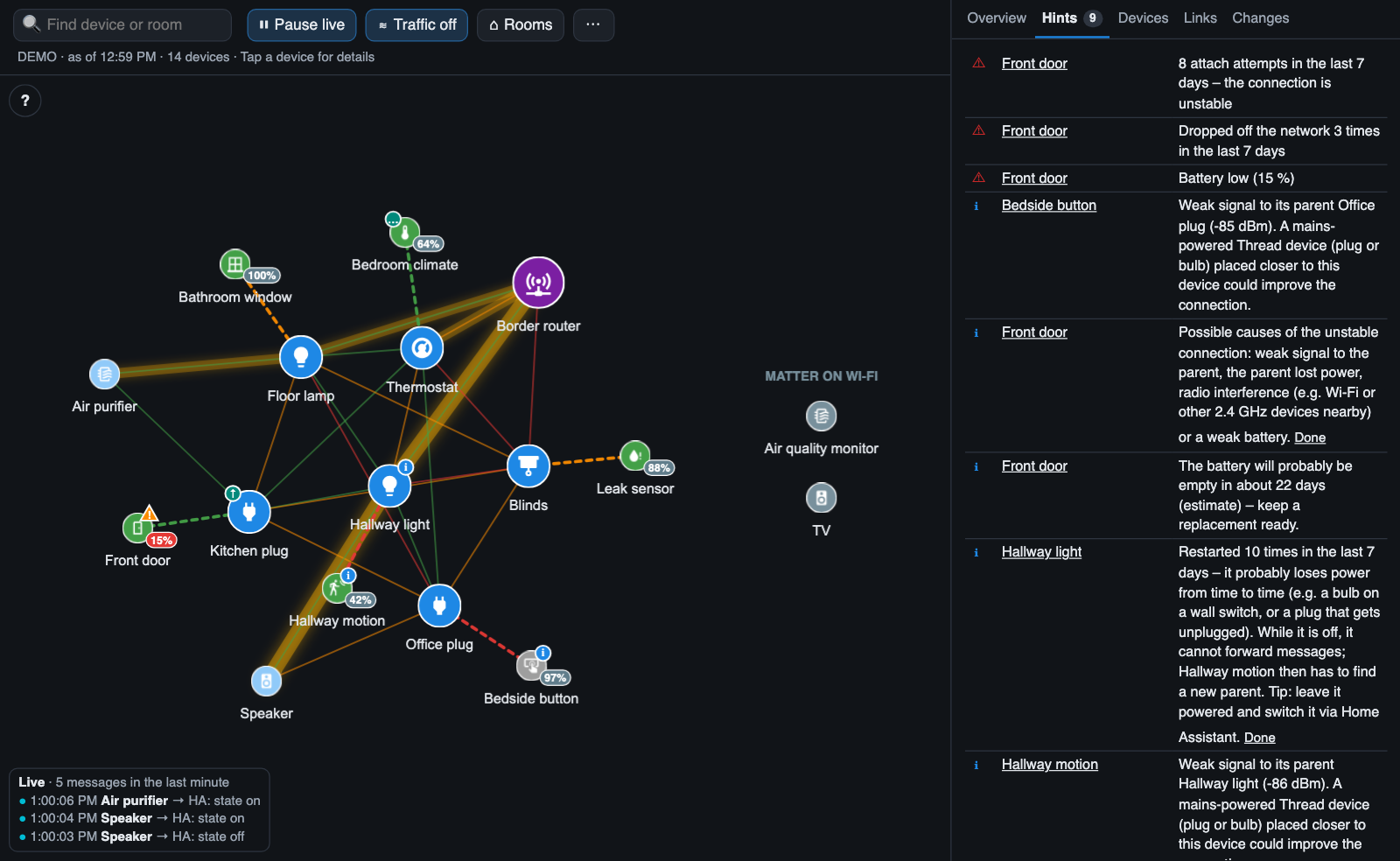Viewport: 1400px width, 861px height.
Task: Open the Hallway motion sensor node
Action: pos(337,588)
